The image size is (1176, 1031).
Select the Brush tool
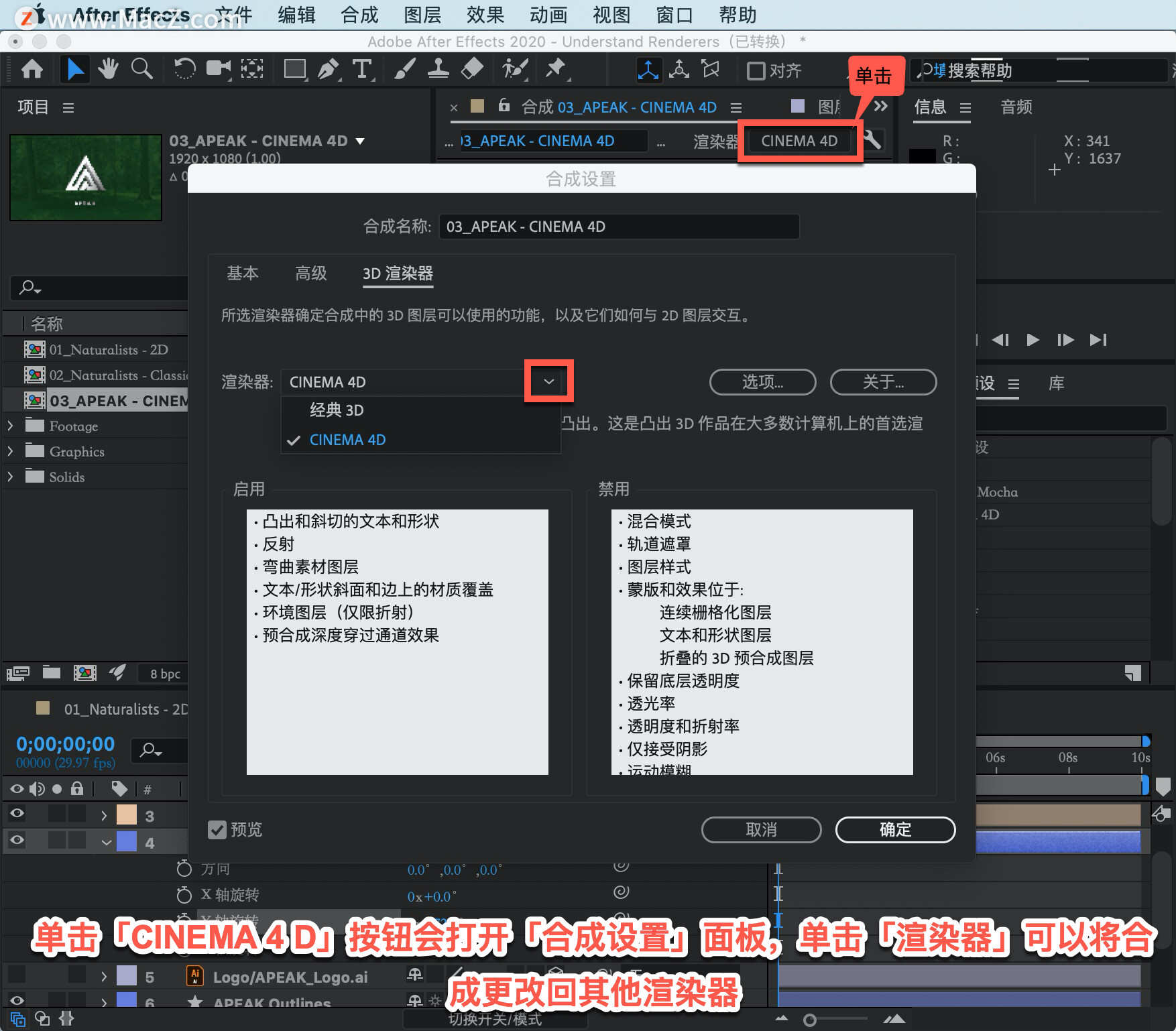click(x=404, y=69)
